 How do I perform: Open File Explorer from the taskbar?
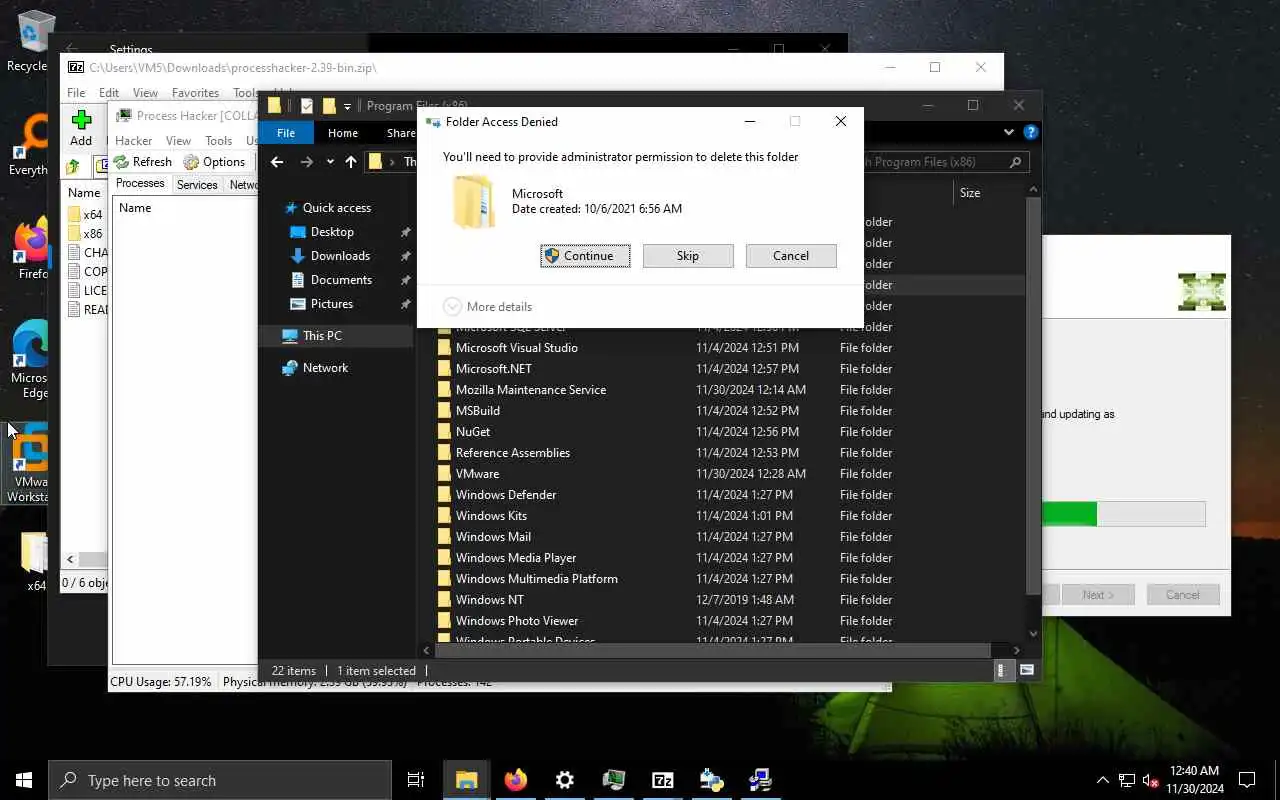(x=467, y=780)
